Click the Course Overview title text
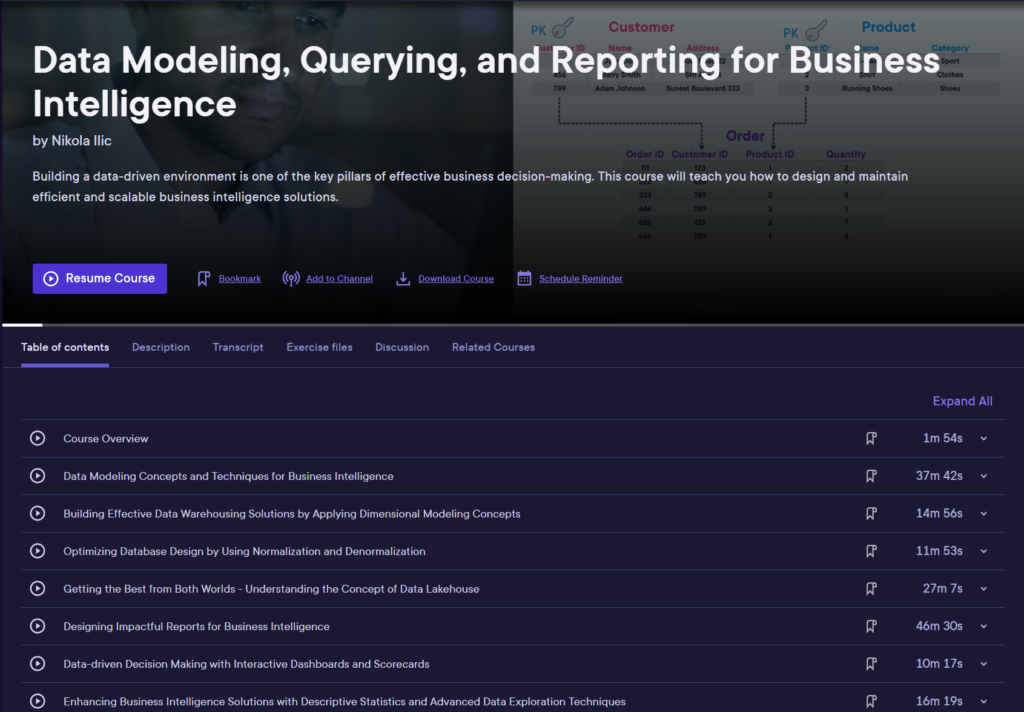This screenshot has width=1024, height=712. point(106,439)
